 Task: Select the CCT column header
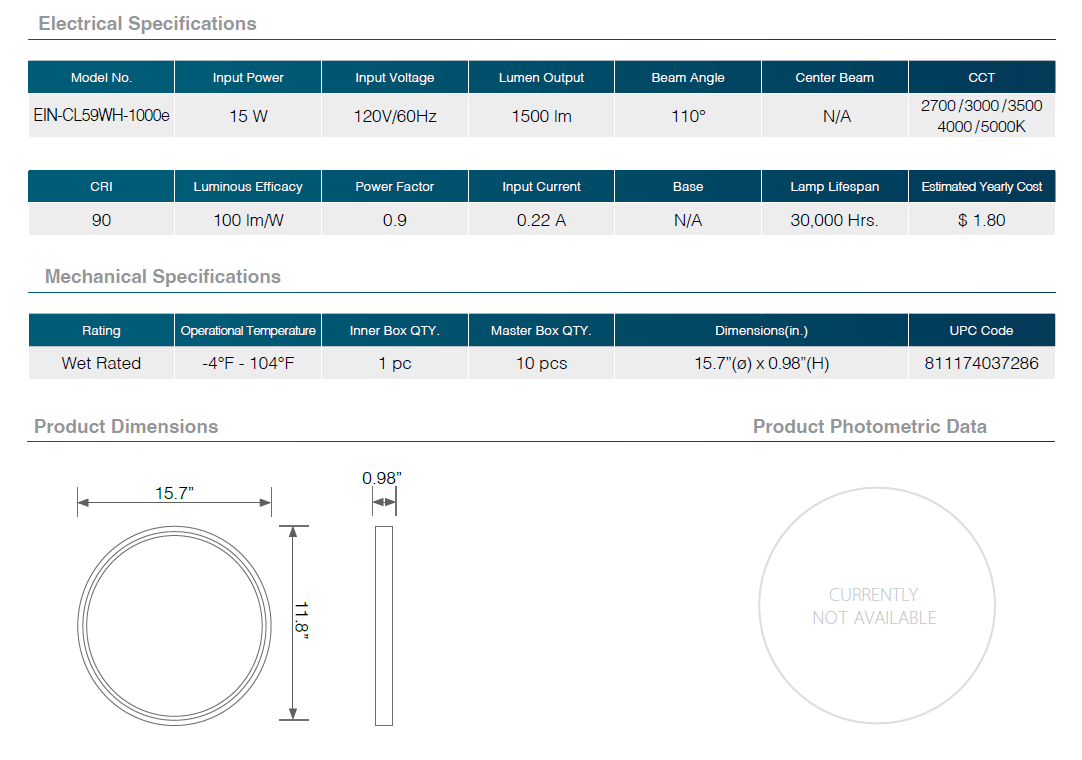(x=981, y=78)
